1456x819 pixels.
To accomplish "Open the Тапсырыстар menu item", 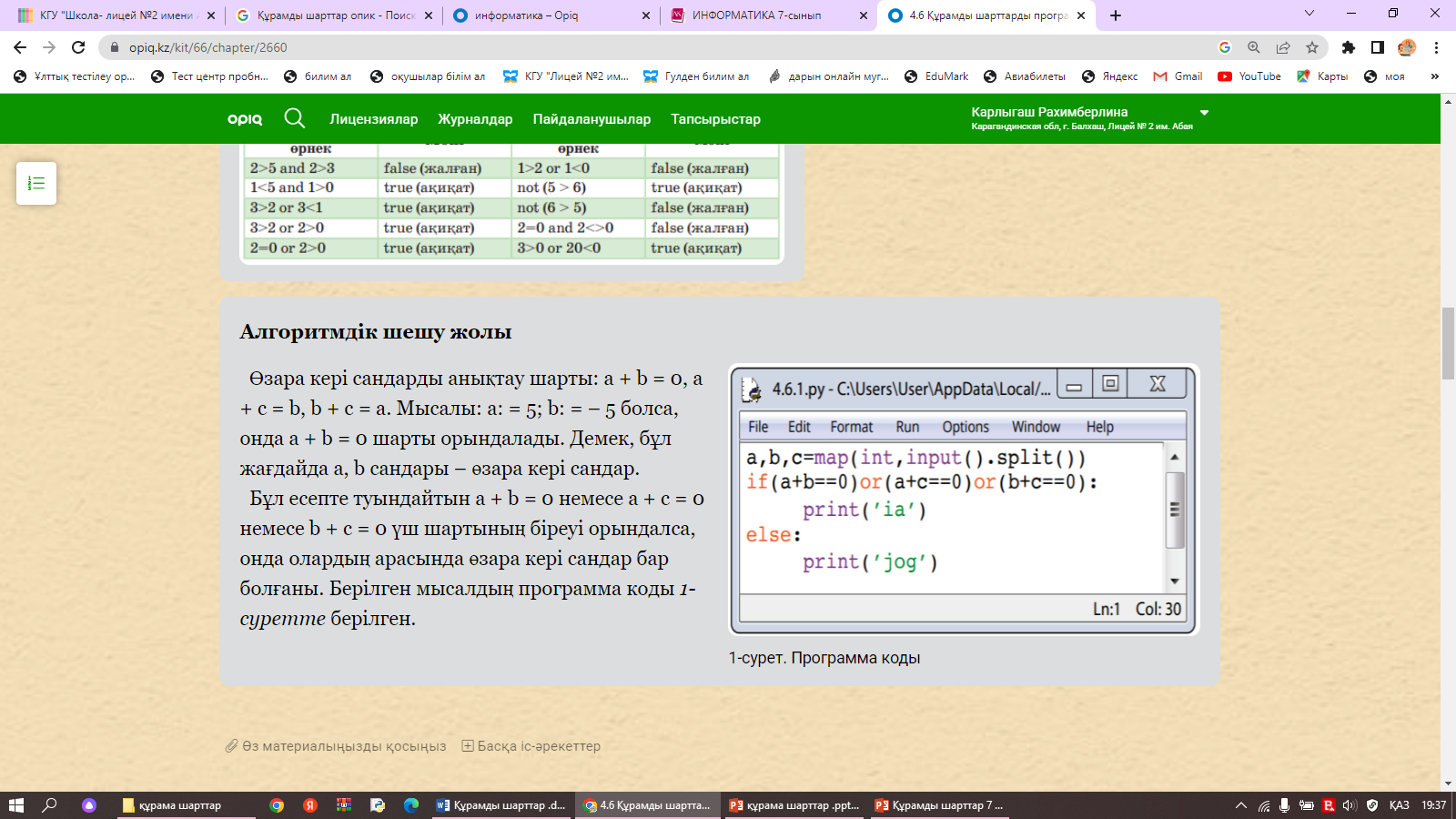I will 715,119.
